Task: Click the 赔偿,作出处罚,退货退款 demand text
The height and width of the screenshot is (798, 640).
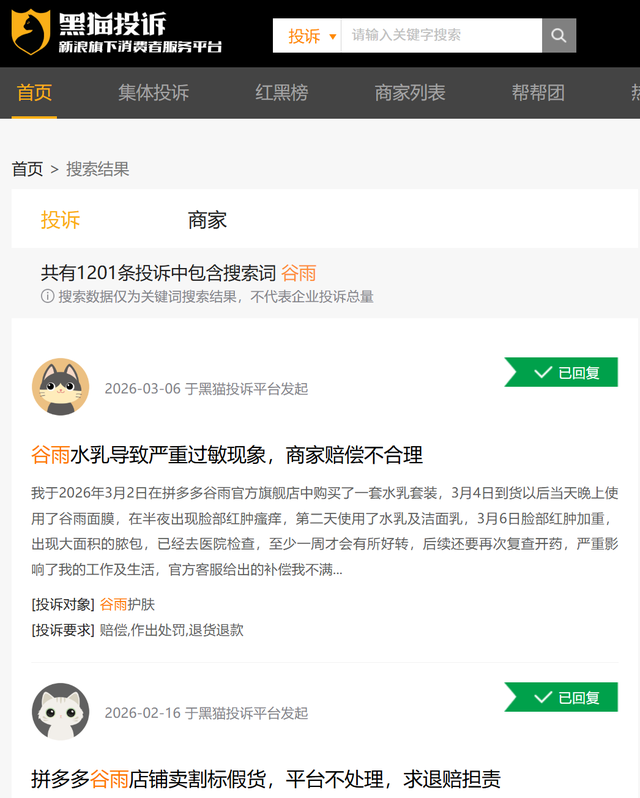Action: pyautogui.click(x=171, y=630)
